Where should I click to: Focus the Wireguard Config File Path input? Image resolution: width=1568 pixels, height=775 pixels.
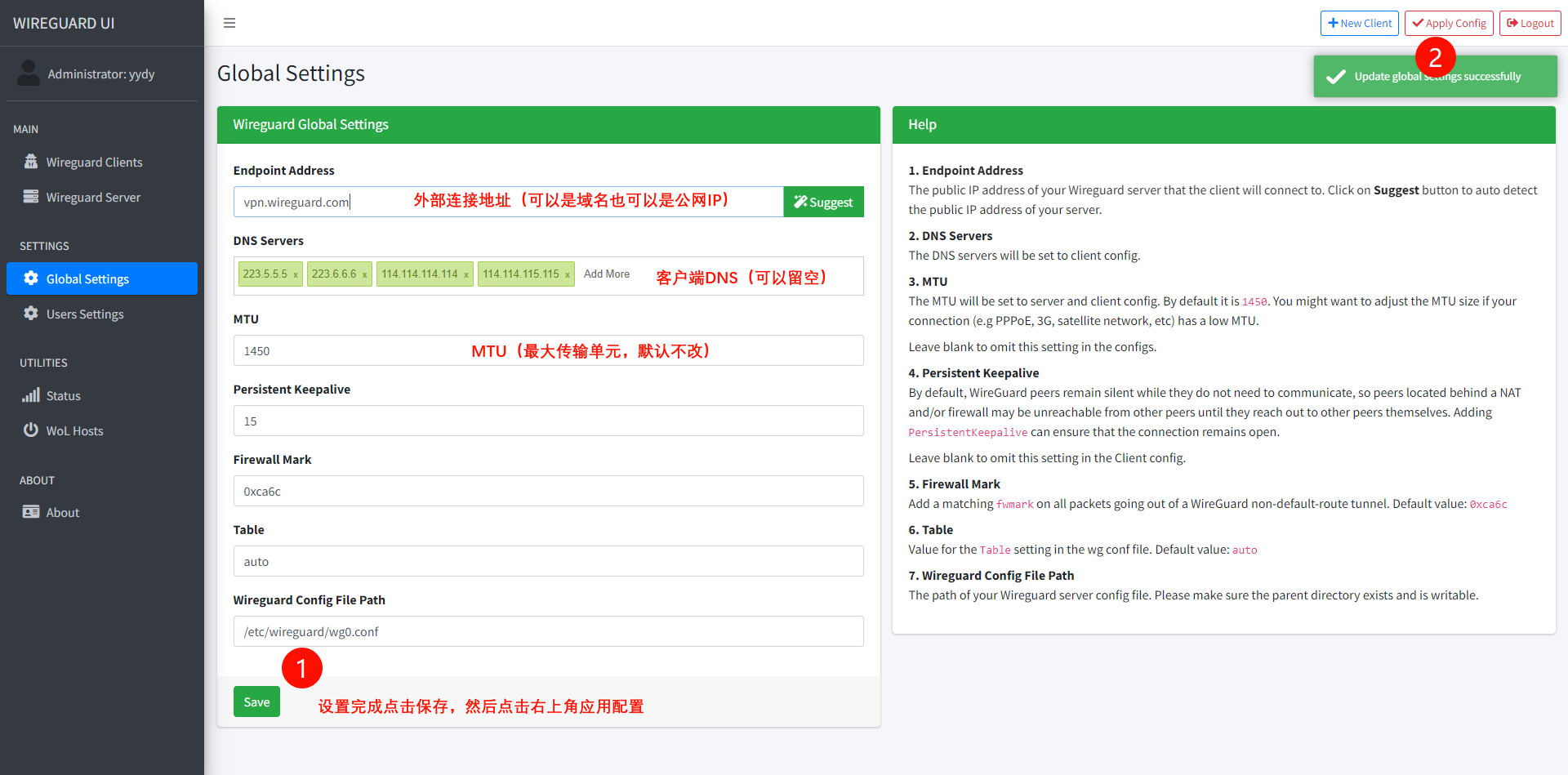click(x=548, y=631)
